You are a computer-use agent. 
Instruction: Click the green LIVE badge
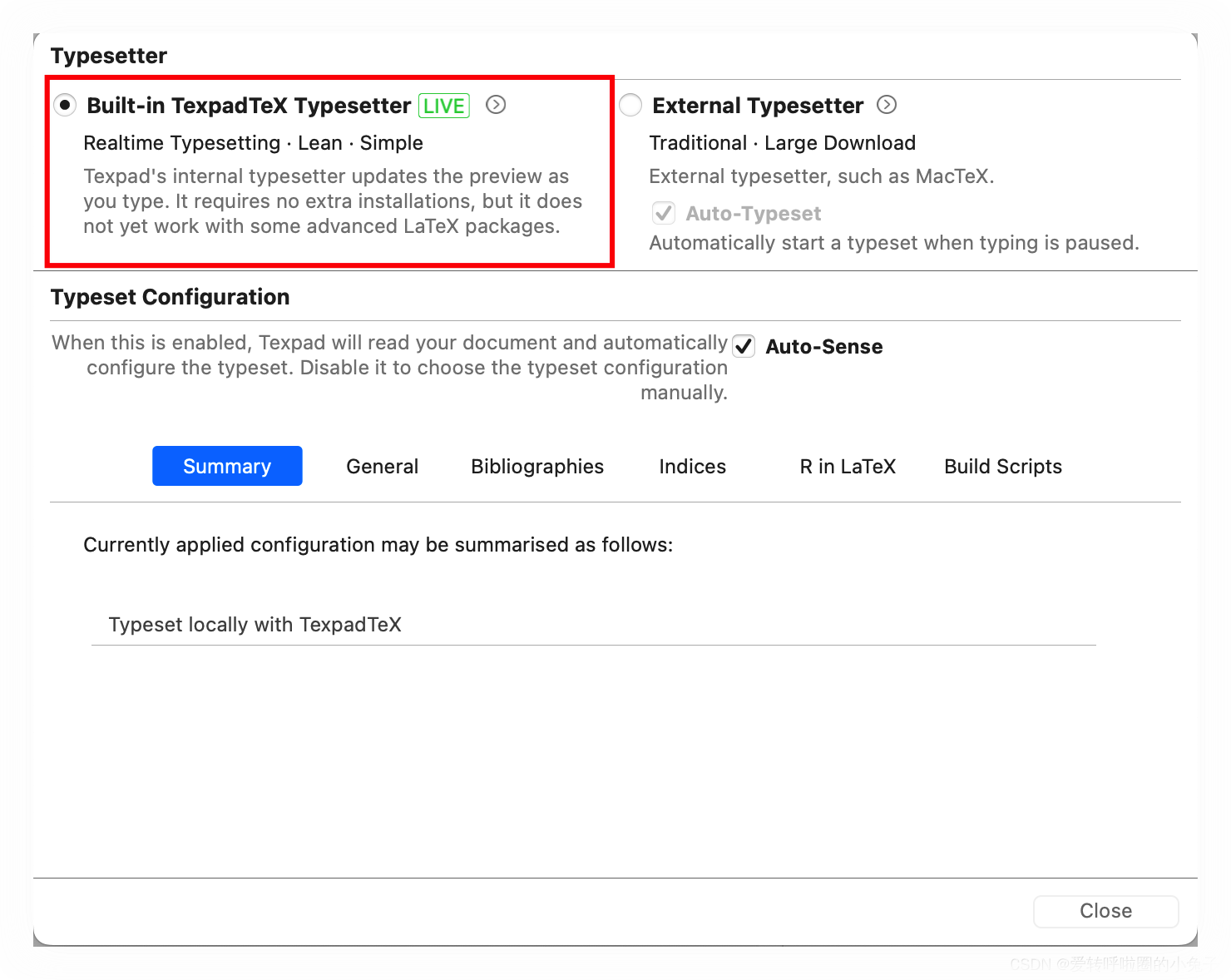[x=444, y=106]
